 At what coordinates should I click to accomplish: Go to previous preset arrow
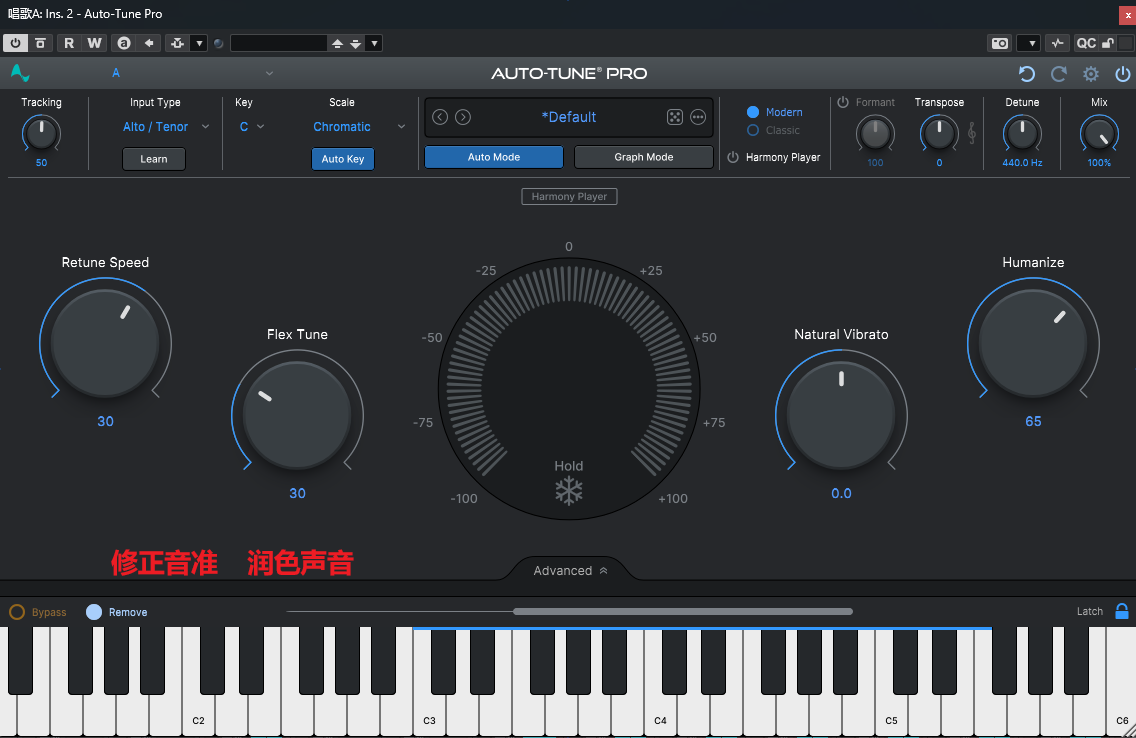point(440,117)
